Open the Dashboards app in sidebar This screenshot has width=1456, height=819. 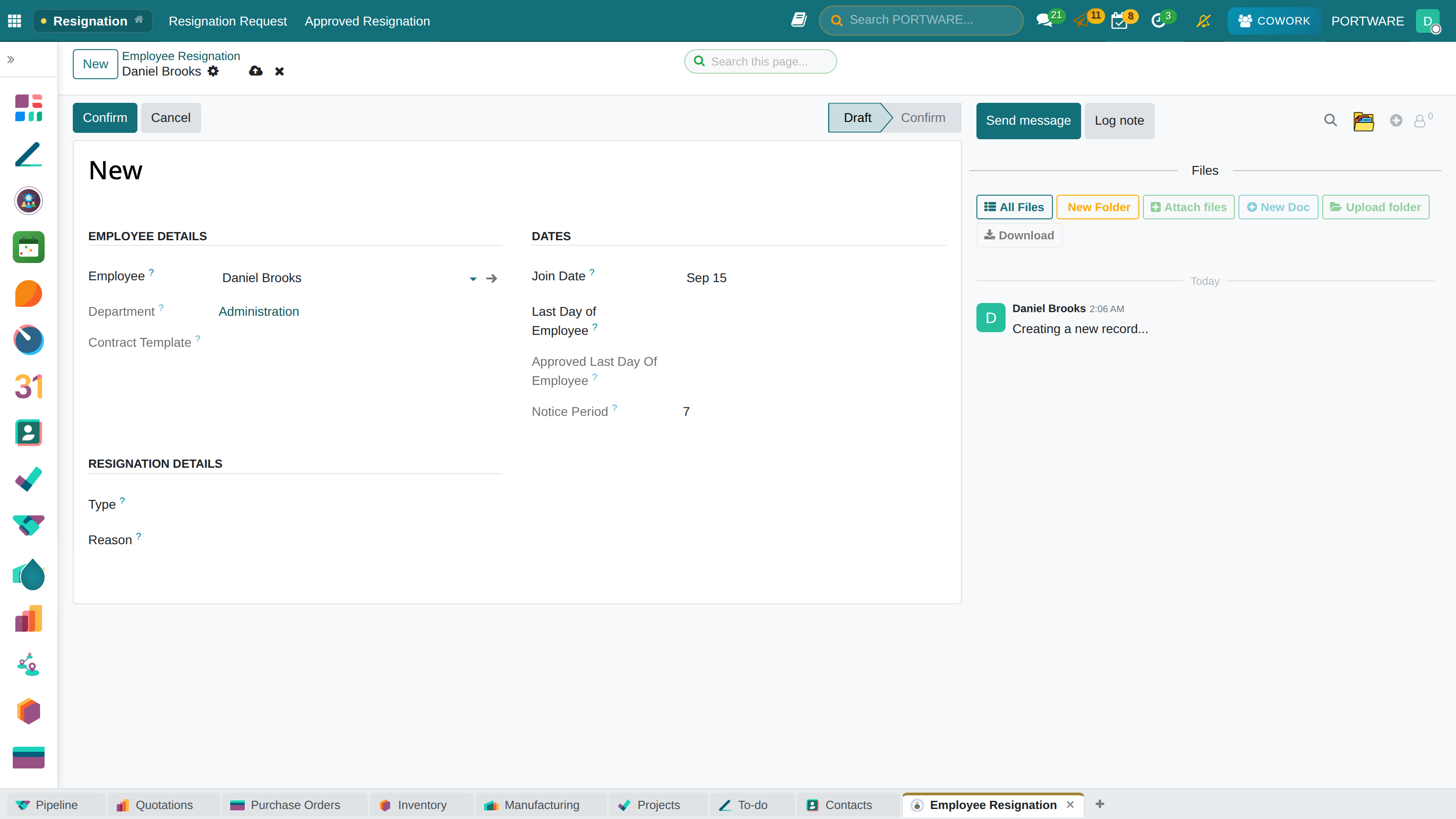click(28, 108)
